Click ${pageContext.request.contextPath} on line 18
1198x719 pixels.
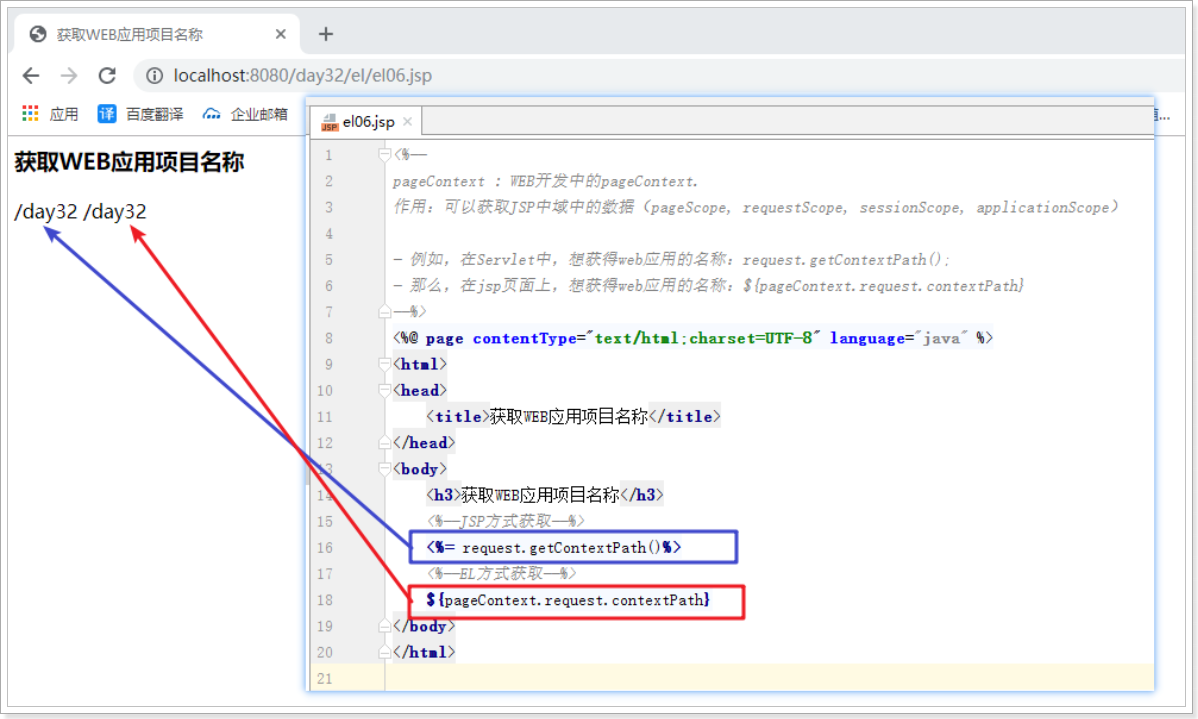tap(568, 600)
